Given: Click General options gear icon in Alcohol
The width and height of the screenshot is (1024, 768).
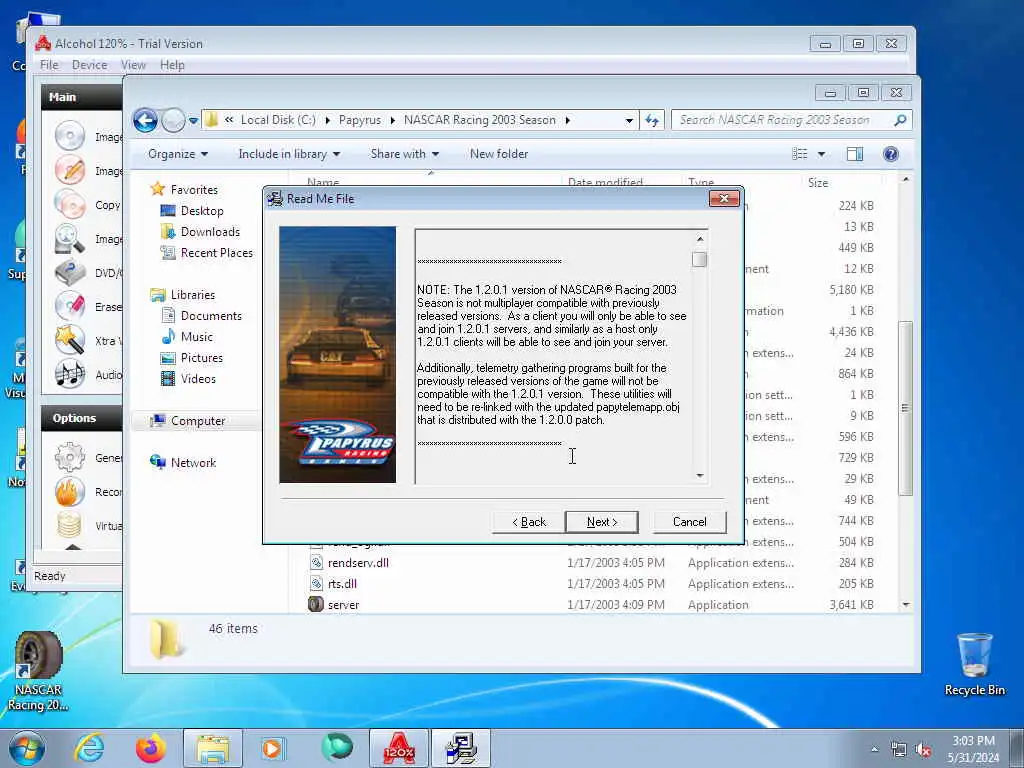Looking at the screenshot, I should click(70, 457).
